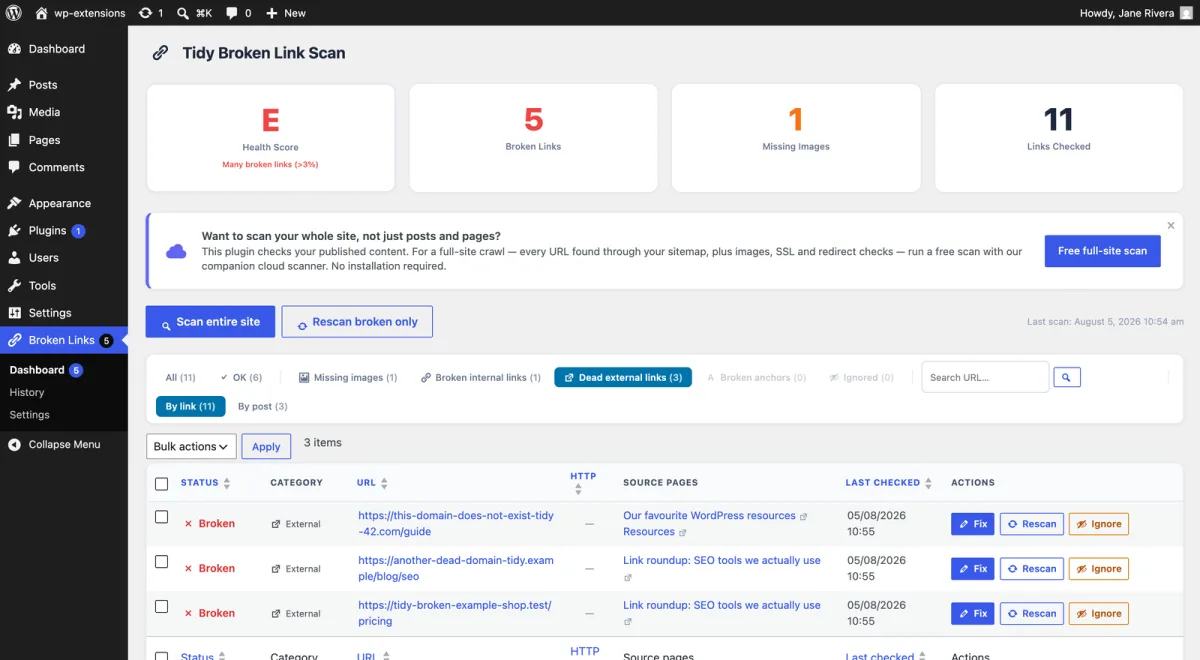The image size is (1200, 660).
Task: Rescan the another-dead-domain-tidy.example link
Action: (1031, 569)
